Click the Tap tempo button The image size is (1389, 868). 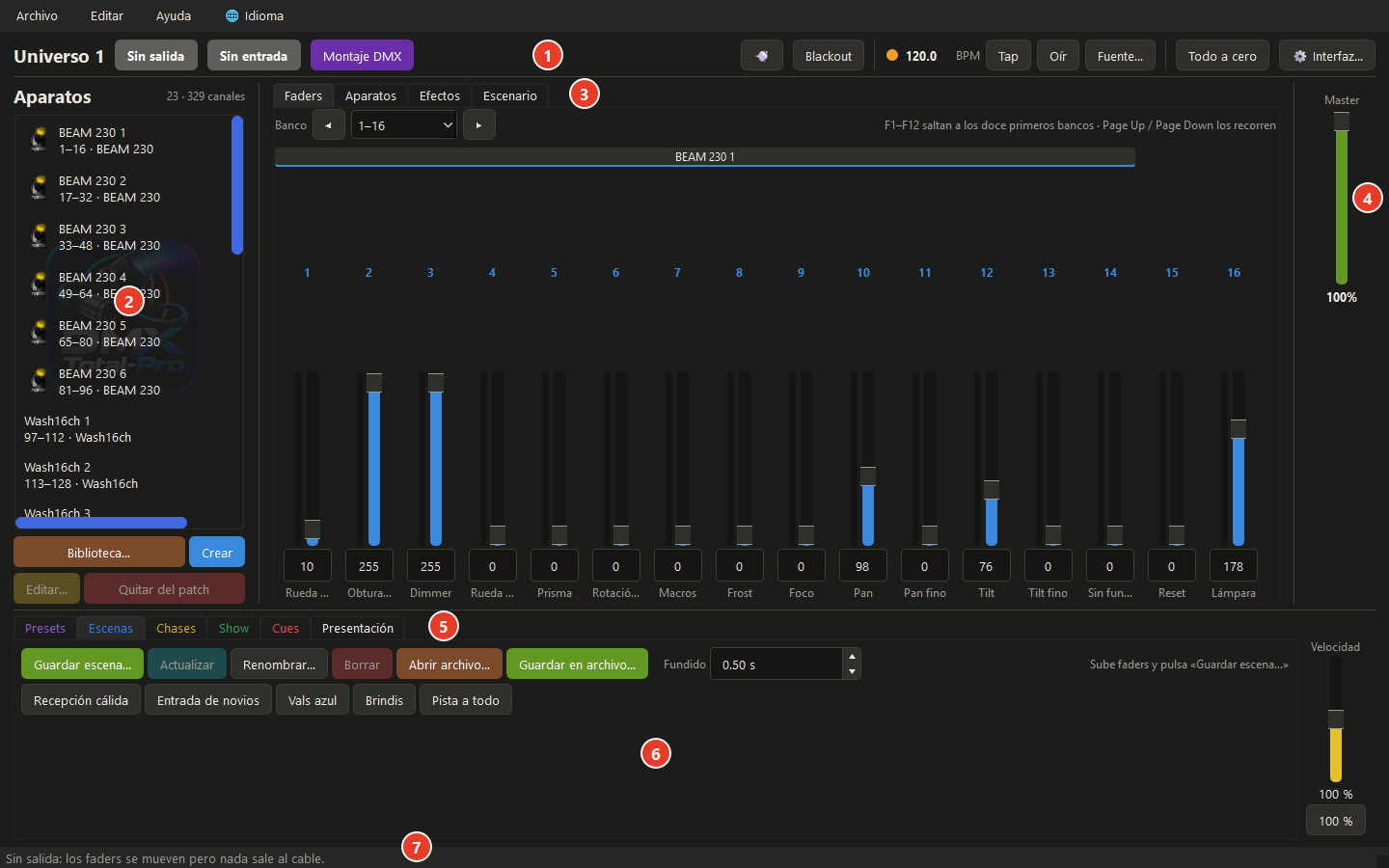(1008, 56)
